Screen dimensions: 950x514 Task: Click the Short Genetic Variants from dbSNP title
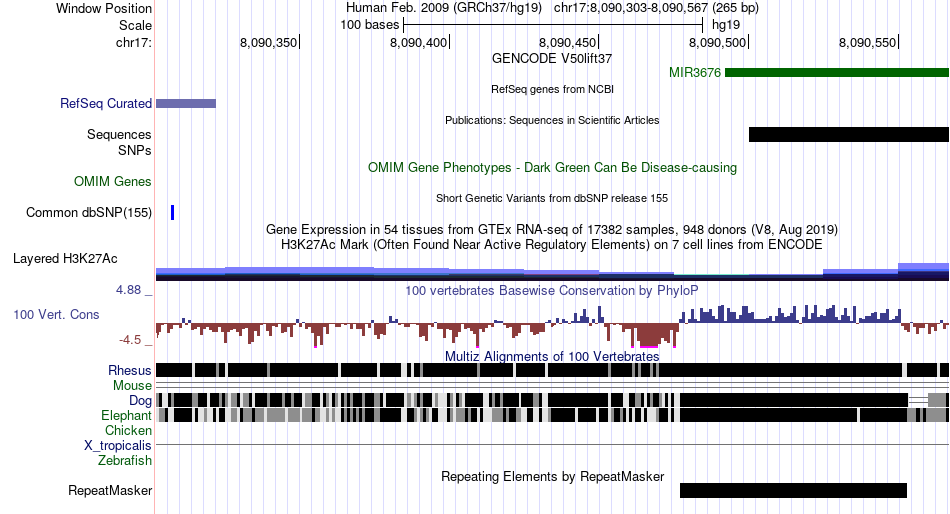tap(552, 198)
